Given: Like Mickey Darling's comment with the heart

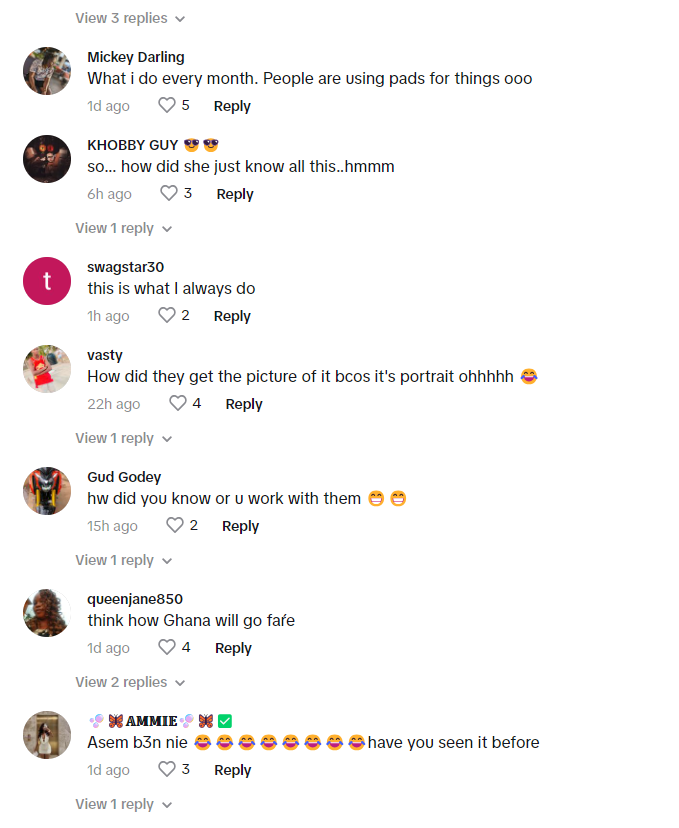Looking at the screenshot, I should pyautogui.click(x=167, y=105).
